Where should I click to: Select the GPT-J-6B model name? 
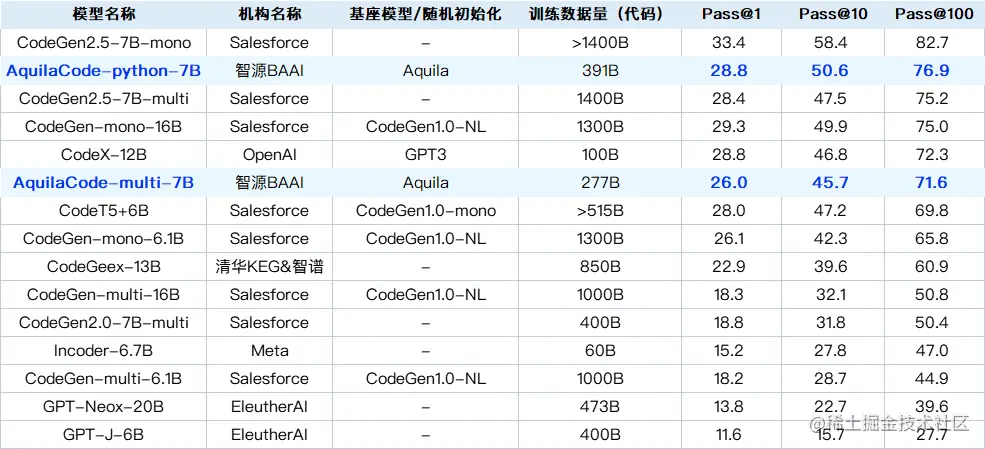pos(104,435)
